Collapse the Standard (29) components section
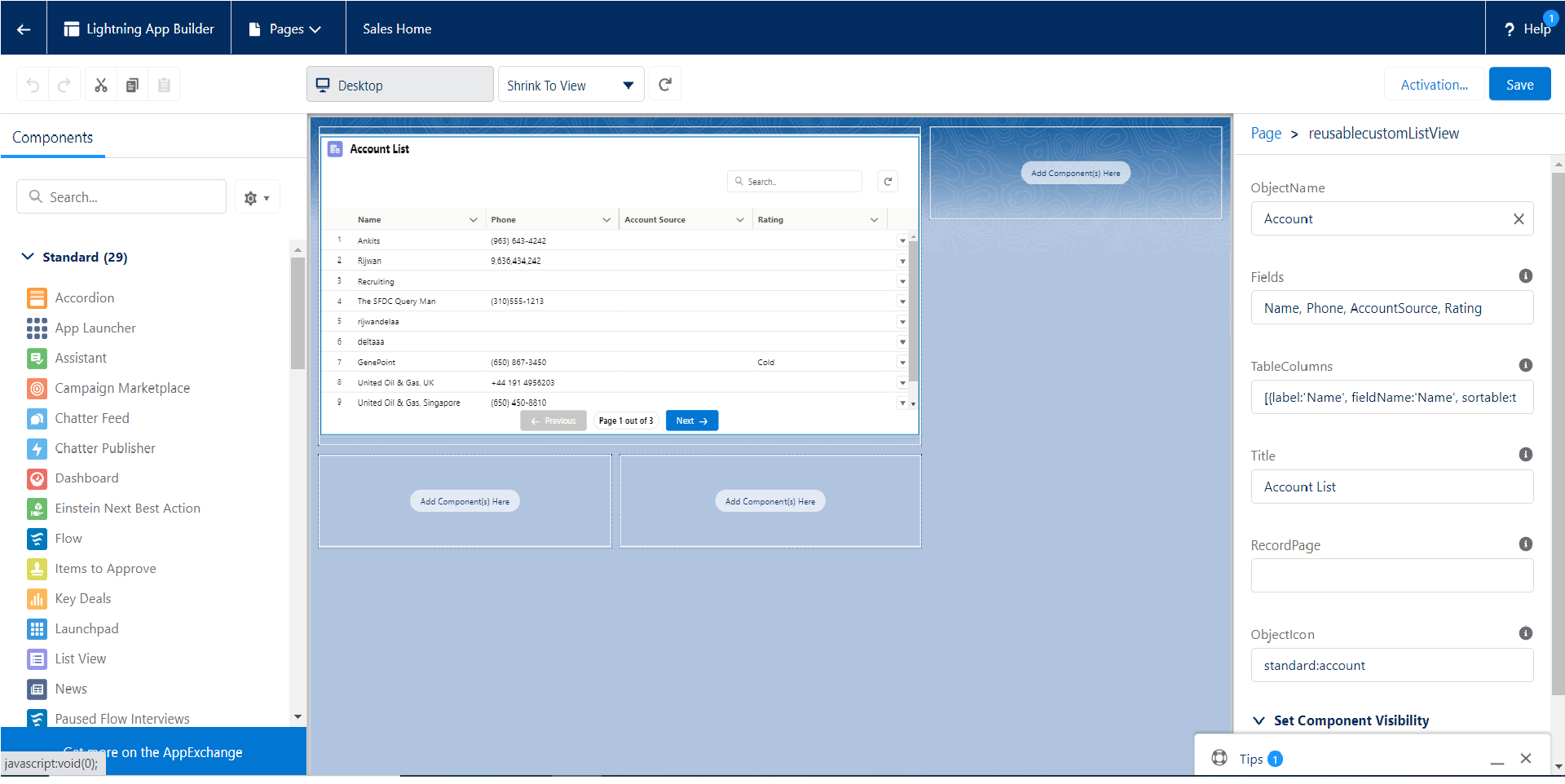Screen dimensions: 1565x784 point(28,257)
